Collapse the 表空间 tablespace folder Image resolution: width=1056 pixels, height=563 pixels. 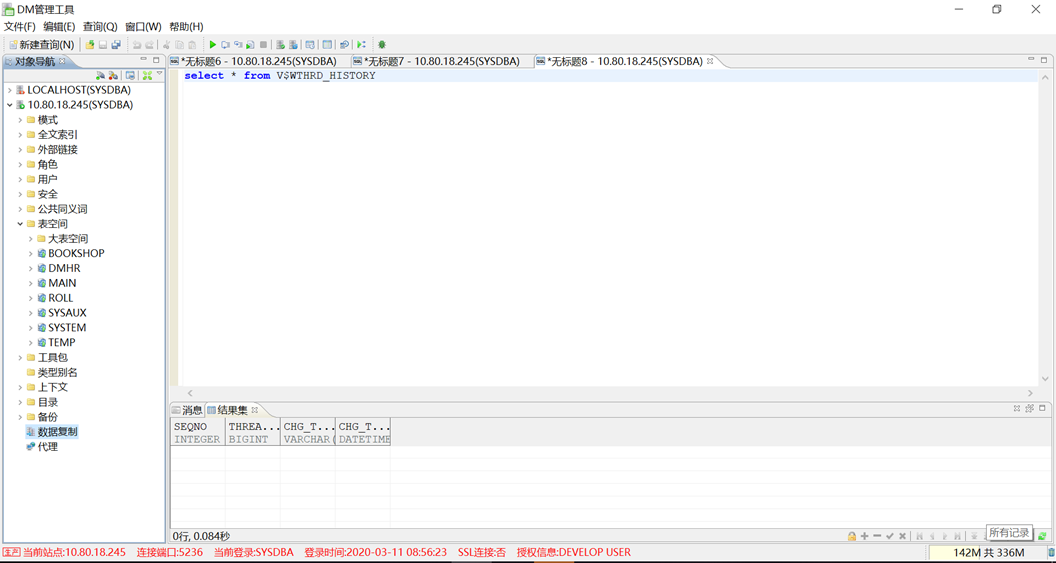coord(20,224)
